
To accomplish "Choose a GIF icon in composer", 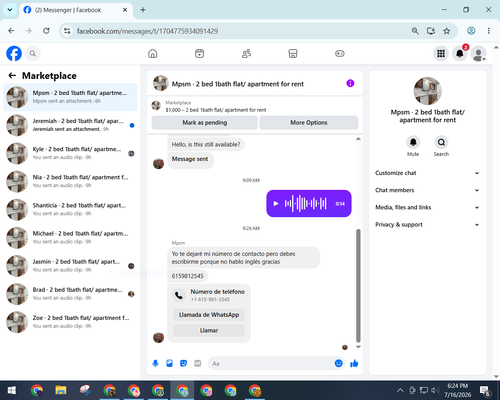I will point(198,363).
